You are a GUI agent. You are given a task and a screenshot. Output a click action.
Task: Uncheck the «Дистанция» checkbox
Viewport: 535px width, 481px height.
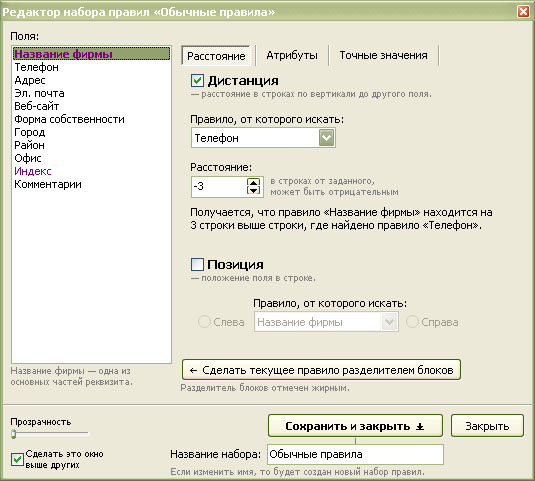[197, 81]
